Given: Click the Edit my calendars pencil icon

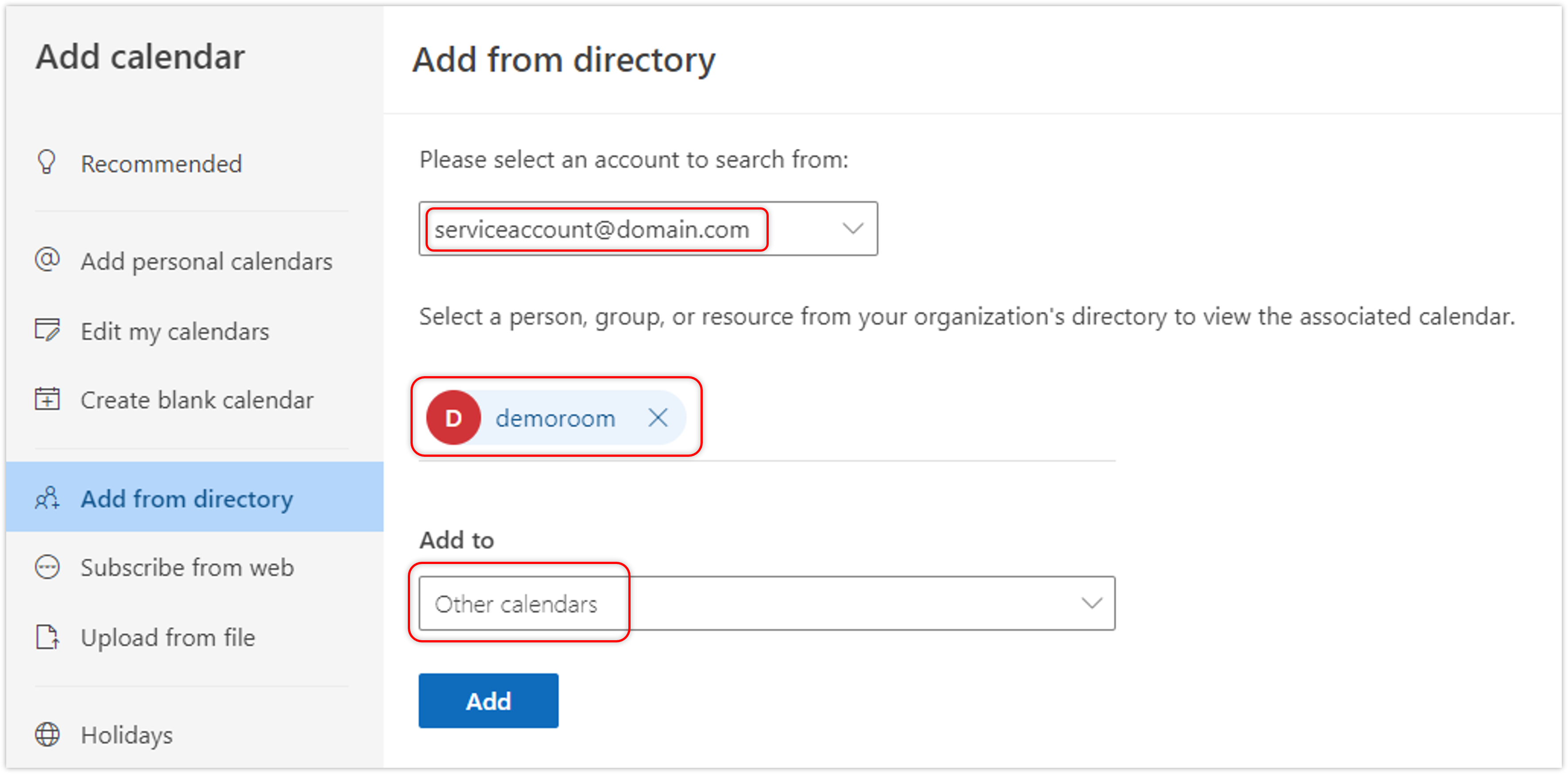Looking at the screenshot, I should click(47, 331).
